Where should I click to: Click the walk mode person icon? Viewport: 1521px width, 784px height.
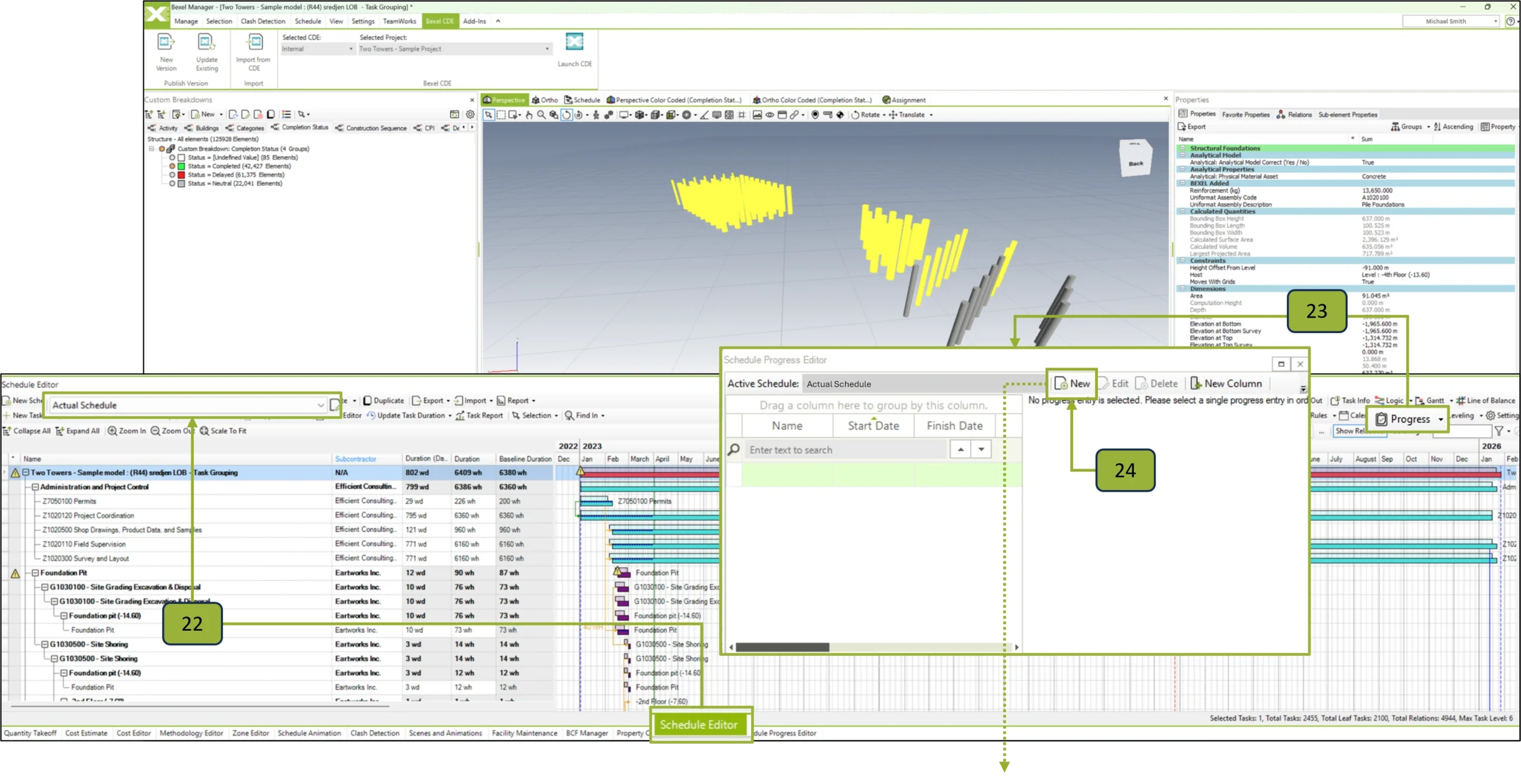596,115
